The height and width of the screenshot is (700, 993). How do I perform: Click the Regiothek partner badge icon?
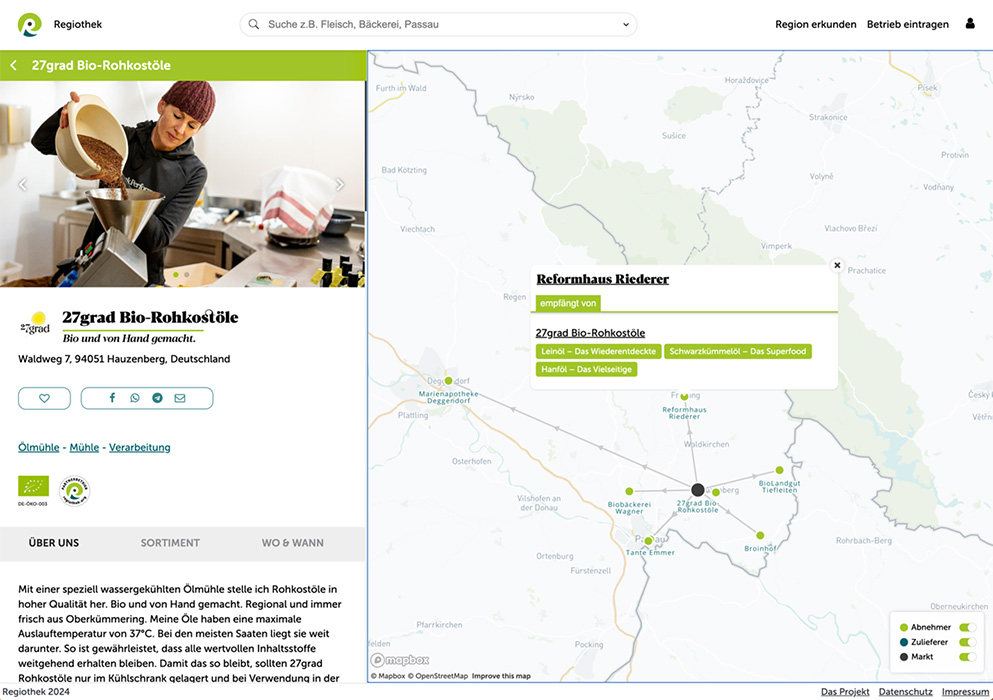point(74,491)
